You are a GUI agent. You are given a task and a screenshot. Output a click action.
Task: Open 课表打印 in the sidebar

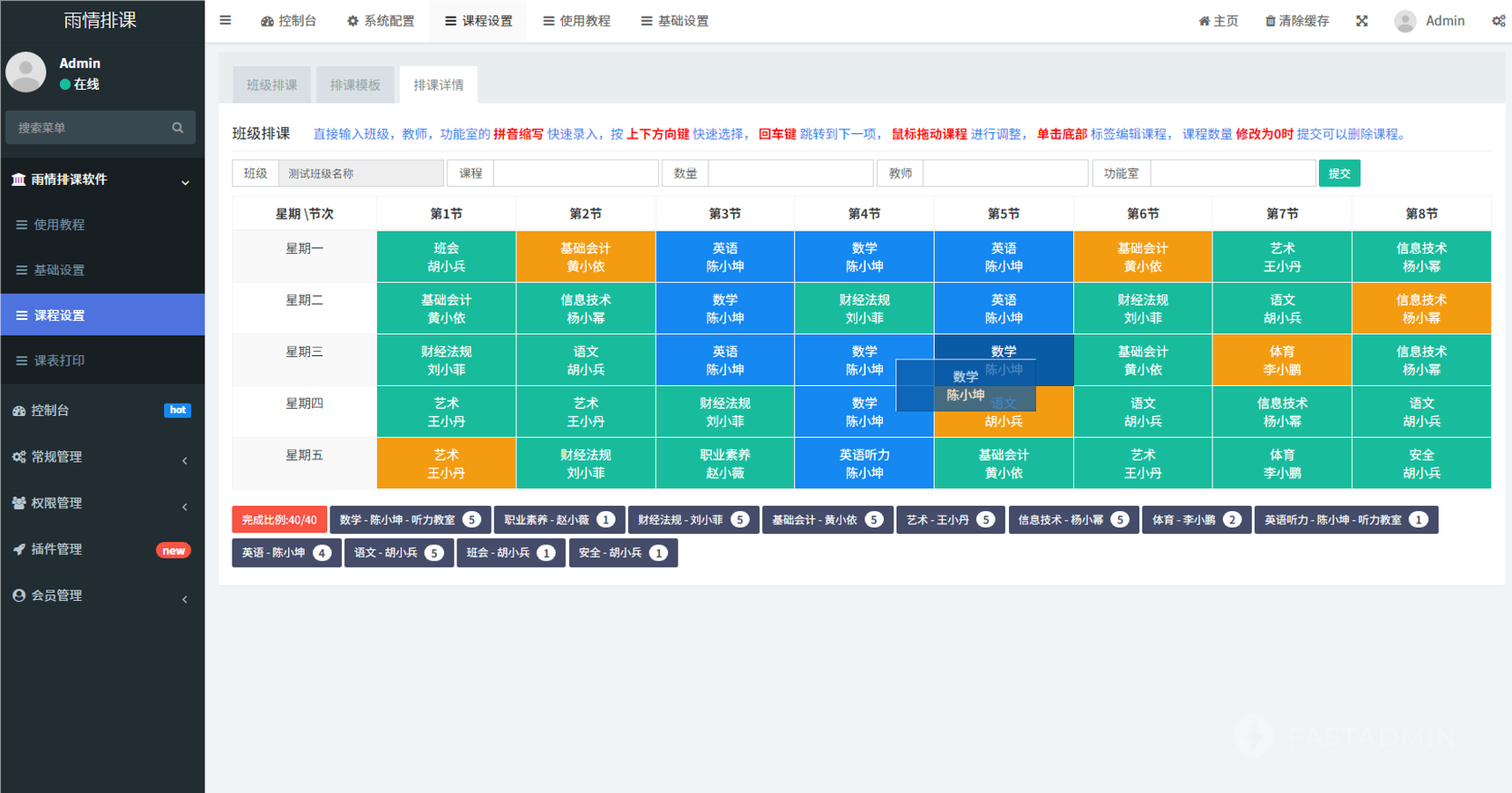pyautogui.click(x=59, y=360)
